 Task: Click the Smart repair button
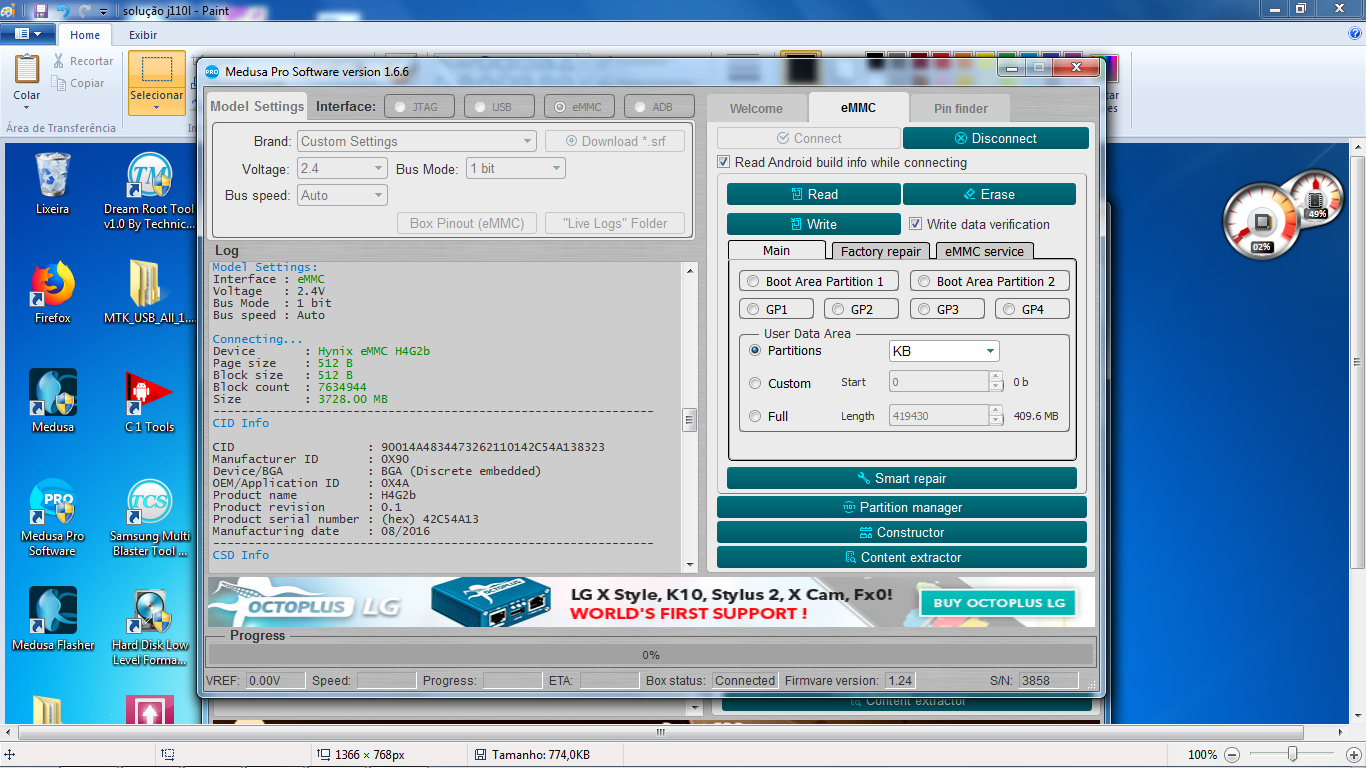[902, 478]
